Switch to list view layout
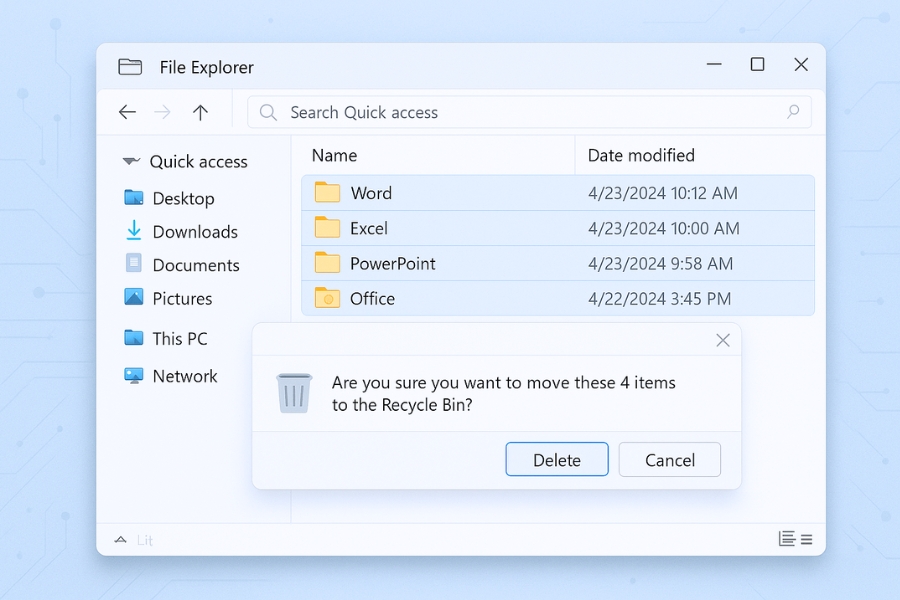This screenshot has width=900, height=600. 808,538
